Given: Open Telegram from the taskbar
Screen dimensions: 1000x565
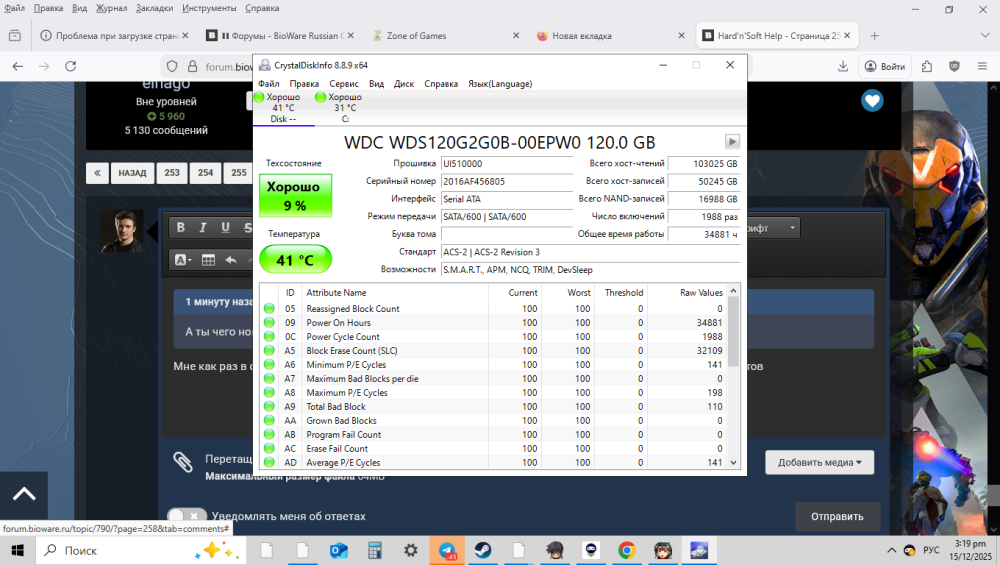Looking at the screenshot, I should click(x=447, y=550).
